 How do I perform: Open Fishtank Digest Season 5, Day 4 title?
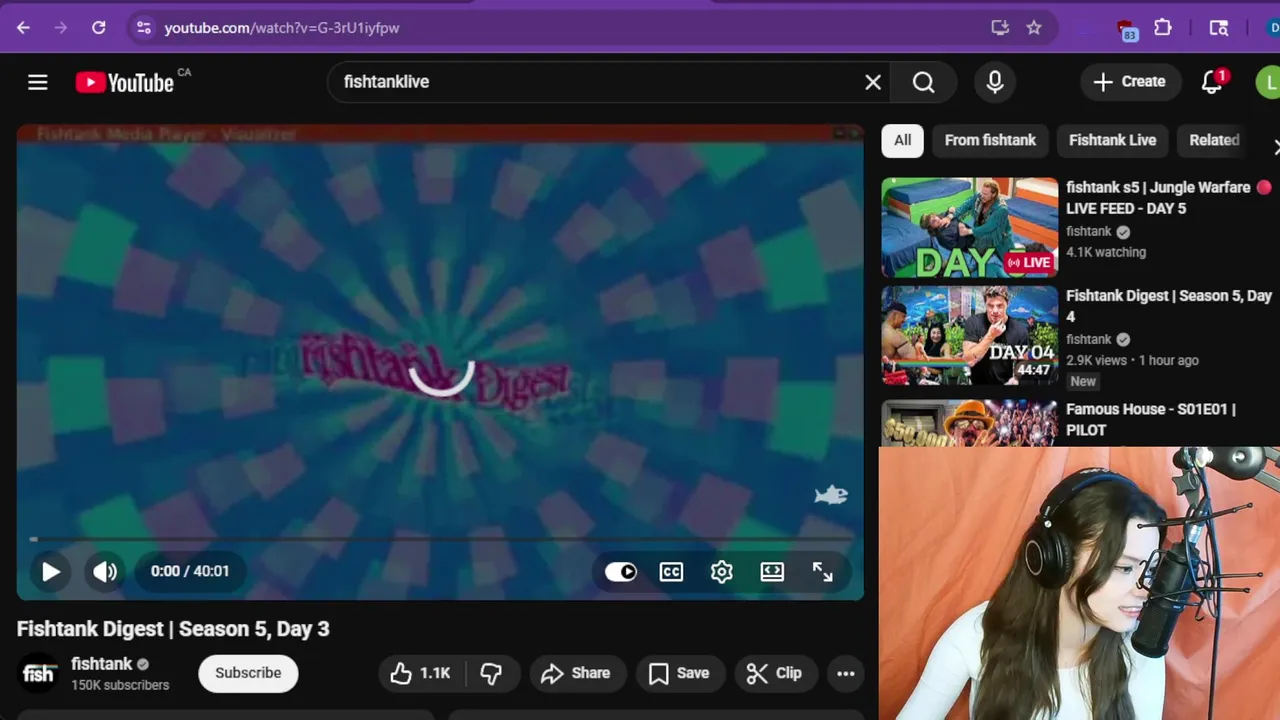1168,306
